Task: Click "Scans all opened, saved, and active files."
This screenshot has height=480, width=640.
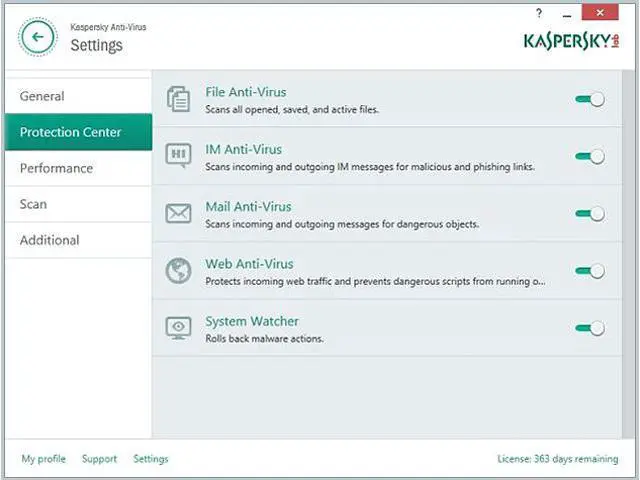Action: pos(292,109)
